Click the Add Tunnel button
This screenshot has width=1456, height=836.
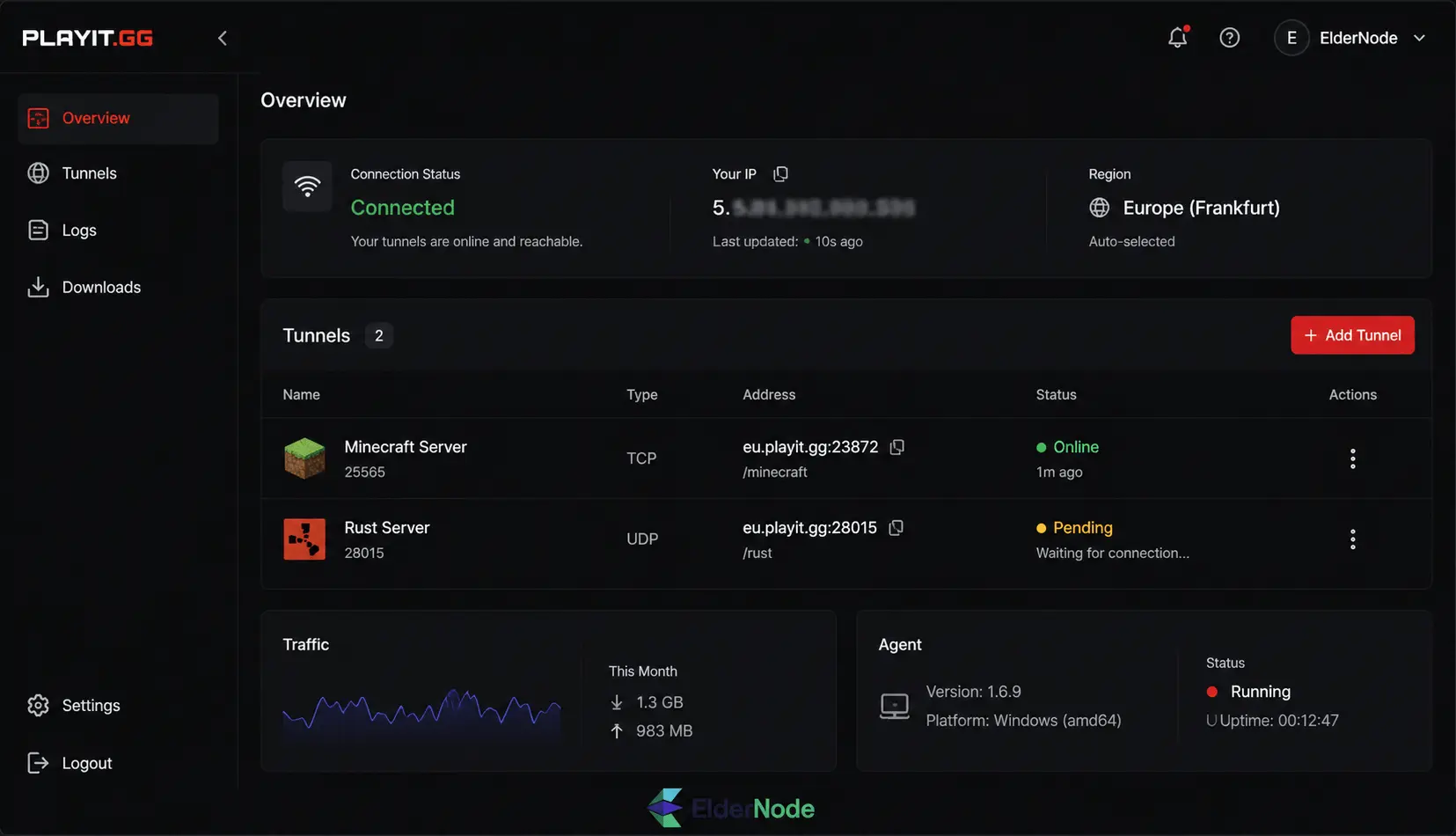coord(1352,335)
